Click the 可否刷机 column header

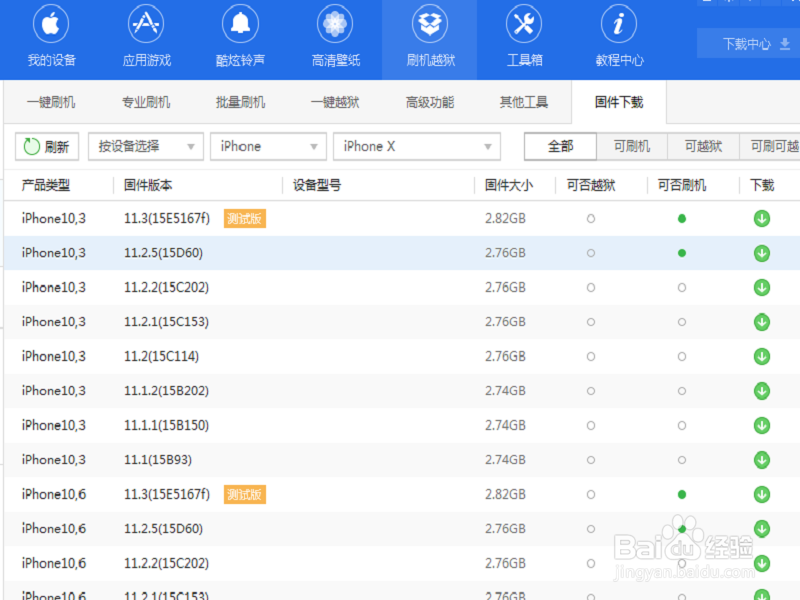pos(682,185)
